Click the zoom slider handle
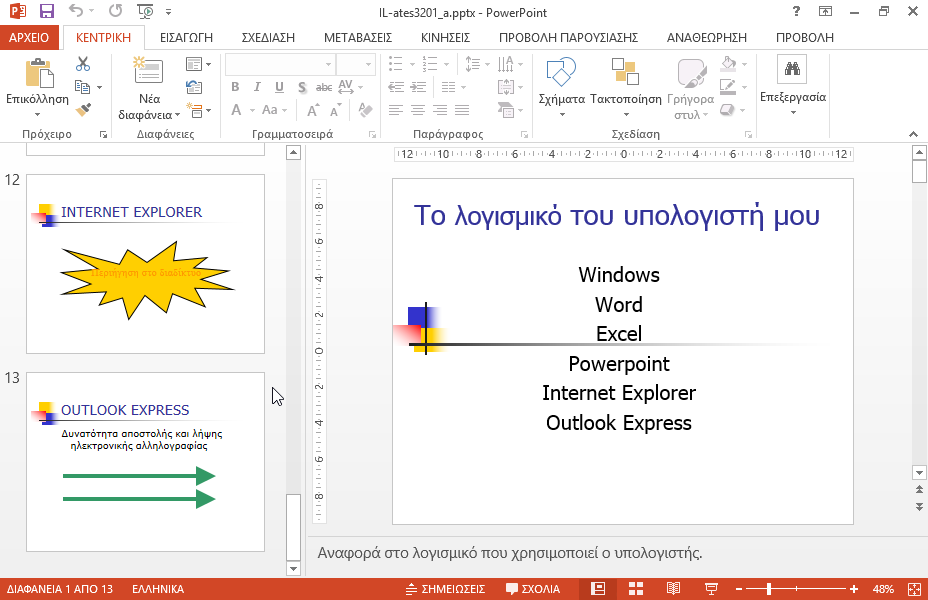928x600 pixels. [x=769, y=589]
